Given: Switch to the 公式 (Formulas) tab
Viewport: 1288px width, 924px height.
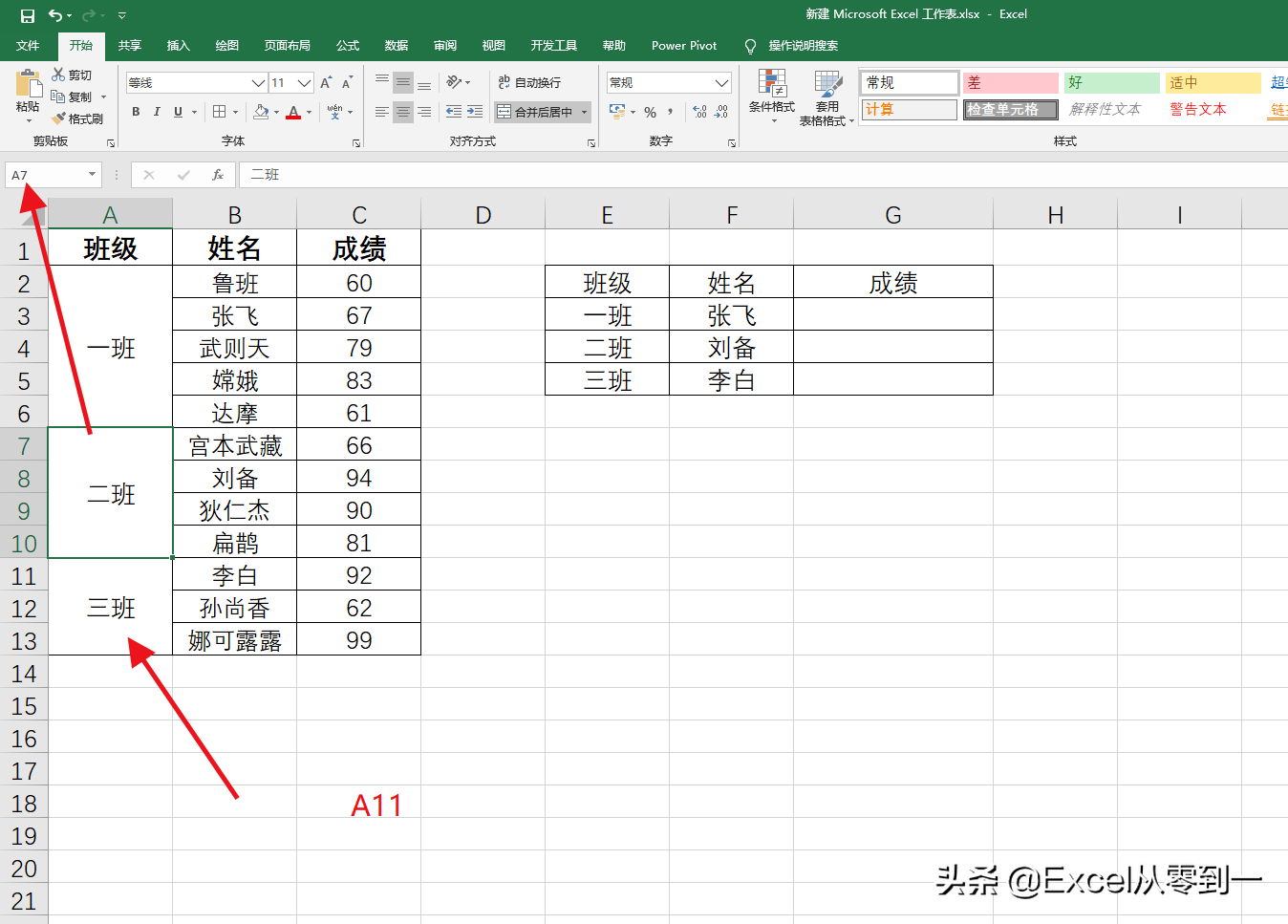Looking at the screenshot, I should click(348, 46).
